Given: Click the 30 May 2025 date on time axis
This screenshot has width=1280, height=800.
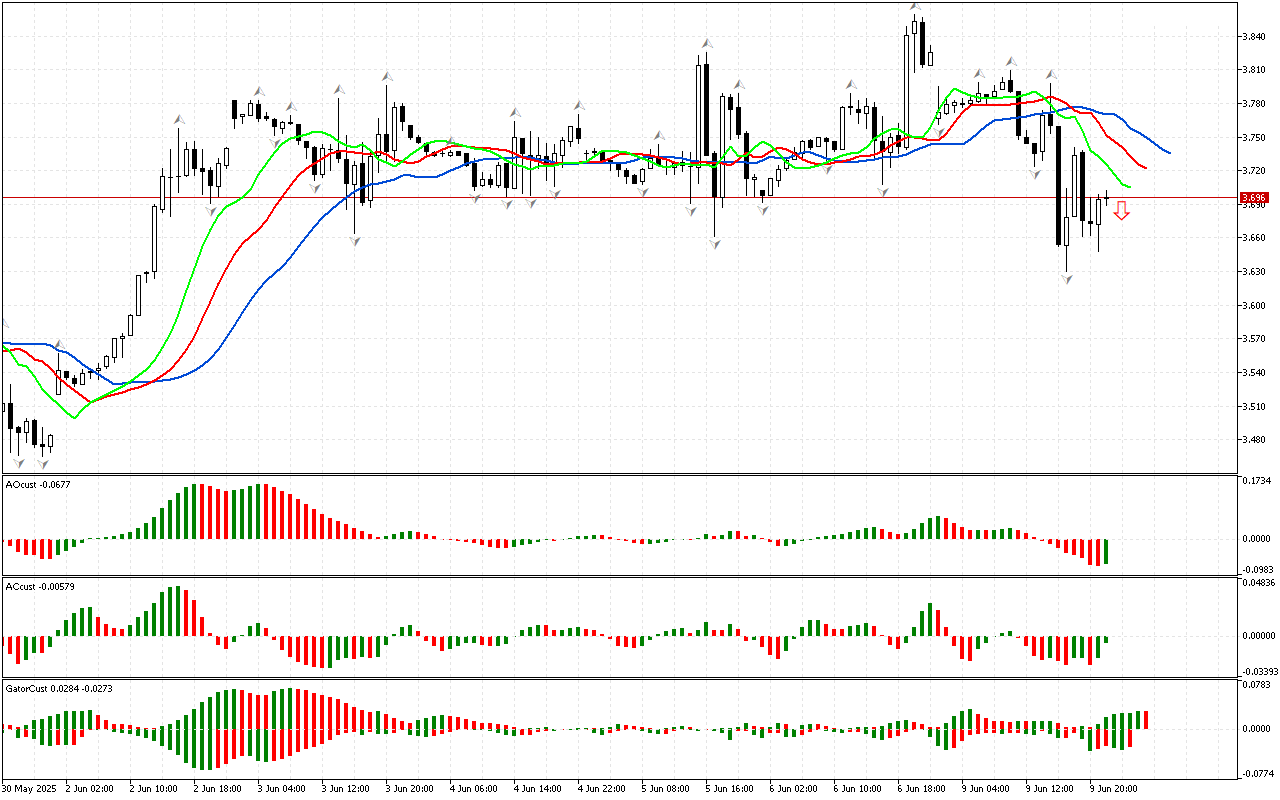Looking at the screenshot, I should coord(30,788).
